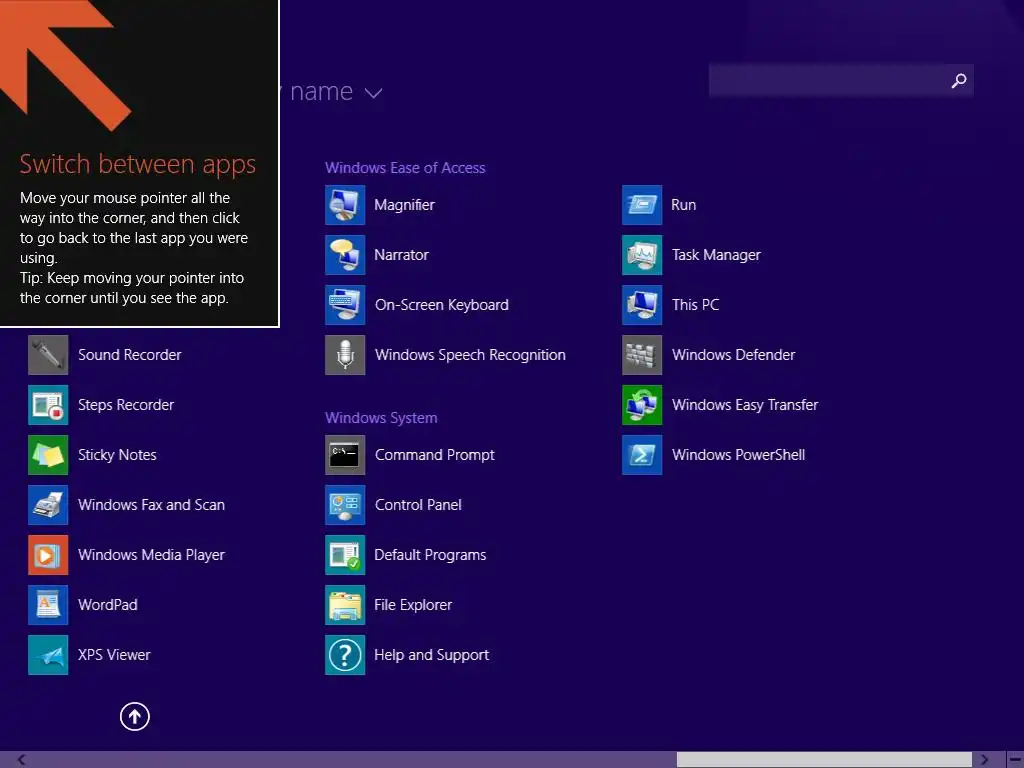Click the search magnifying glass icon

(x=959, y=81)
